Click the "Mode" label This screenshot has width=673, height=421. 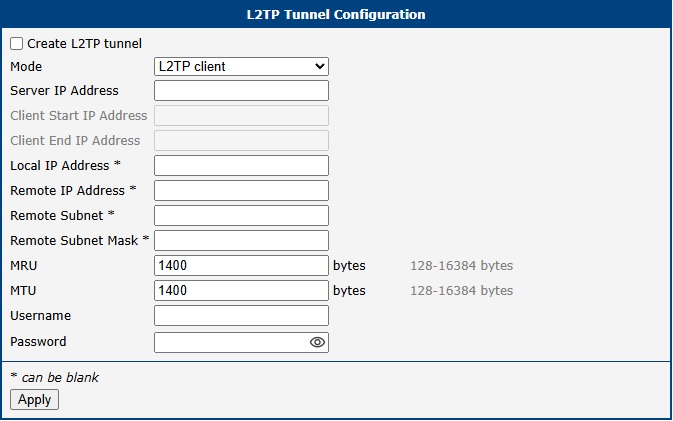pos(26,67)
